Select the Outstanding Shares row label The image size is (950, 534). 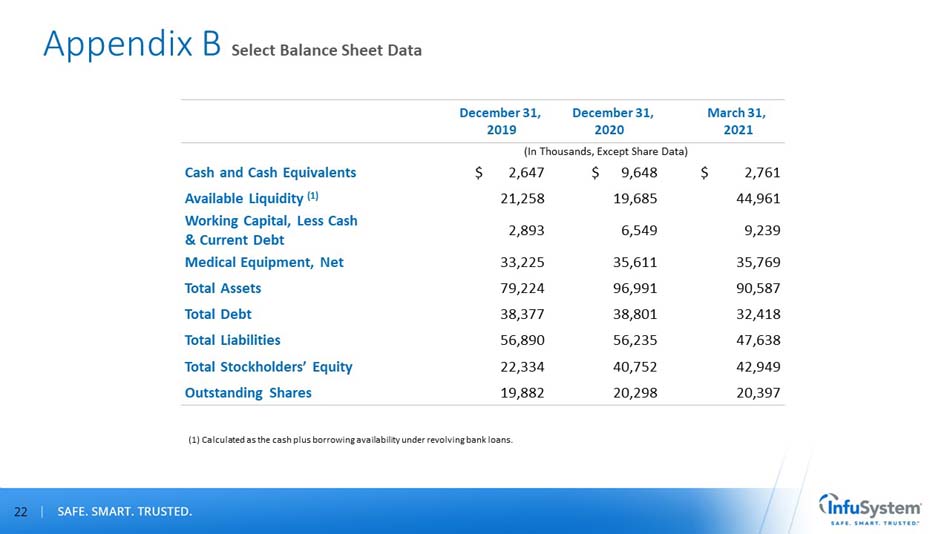click(248, 392)
